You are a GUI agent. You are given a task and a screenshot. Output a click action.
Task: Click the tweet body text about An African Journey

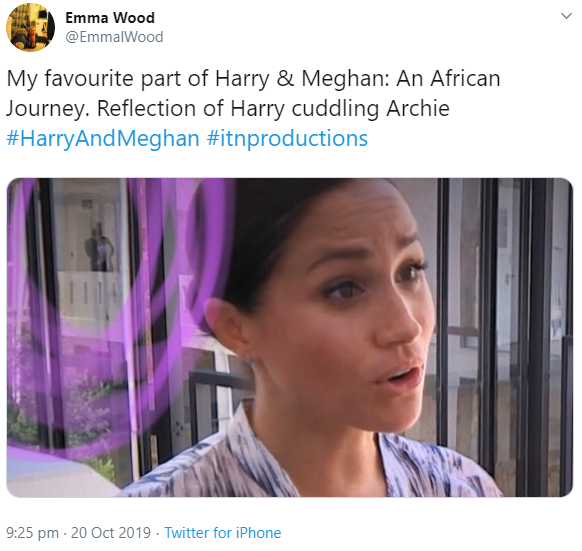[253, 93]
